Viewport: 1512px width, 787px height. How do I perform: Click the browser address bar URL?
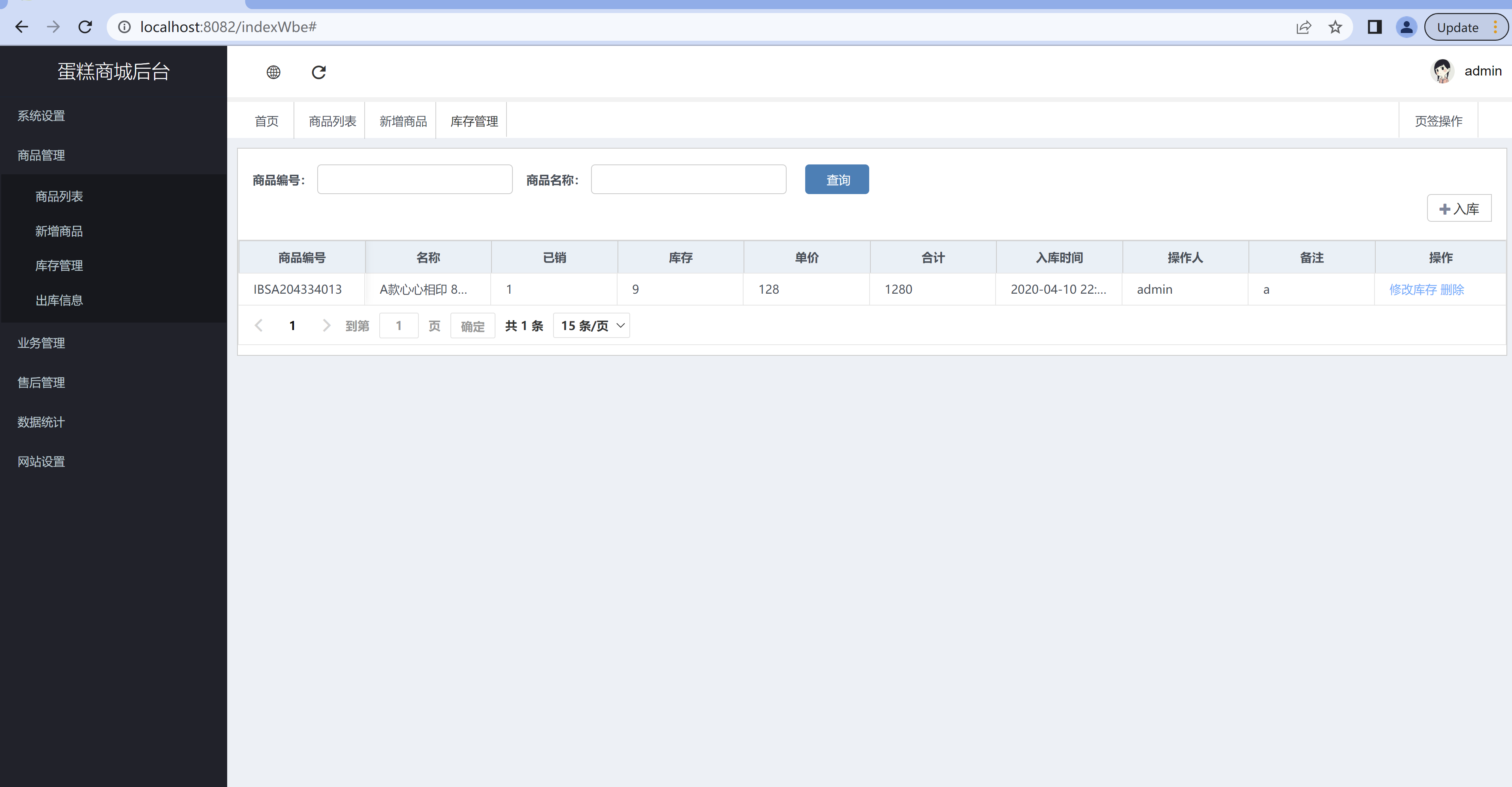pos(228,27)
